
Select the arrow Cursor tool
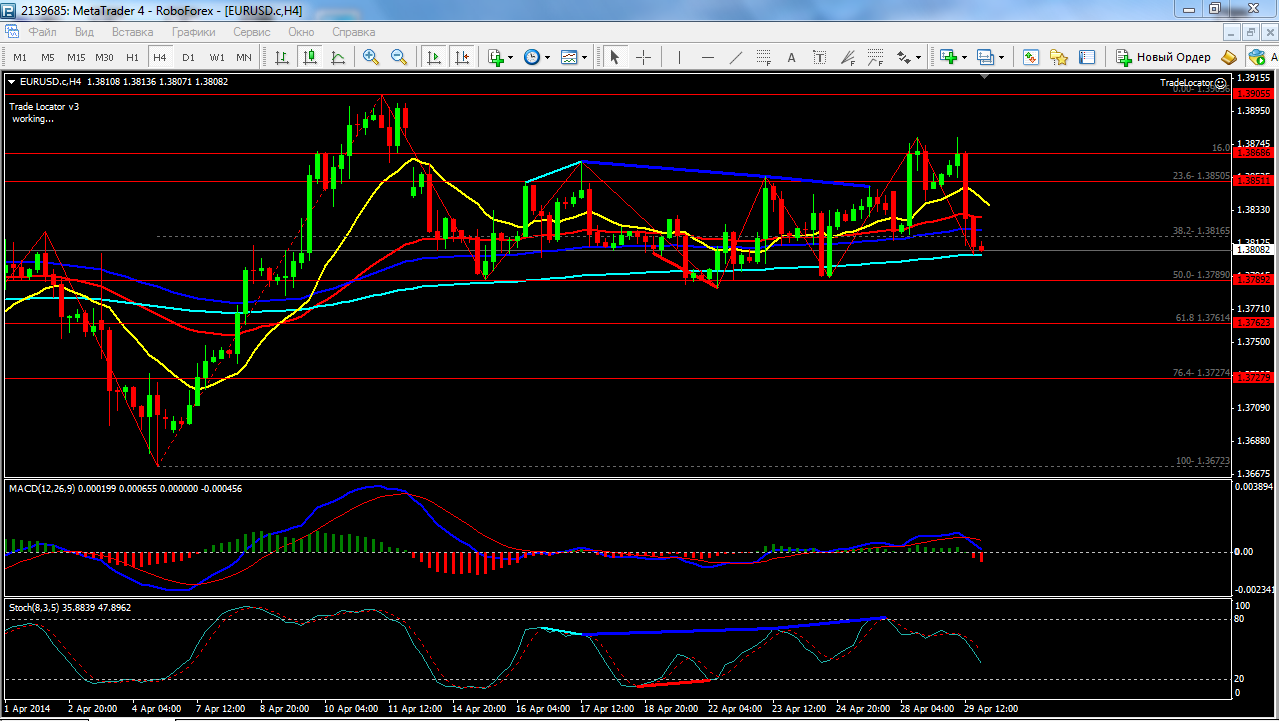pos(614,57)
